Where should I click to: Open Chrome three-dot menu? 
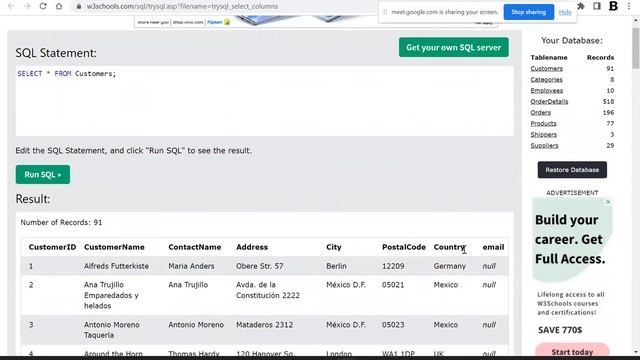click(x=629, y=6)
